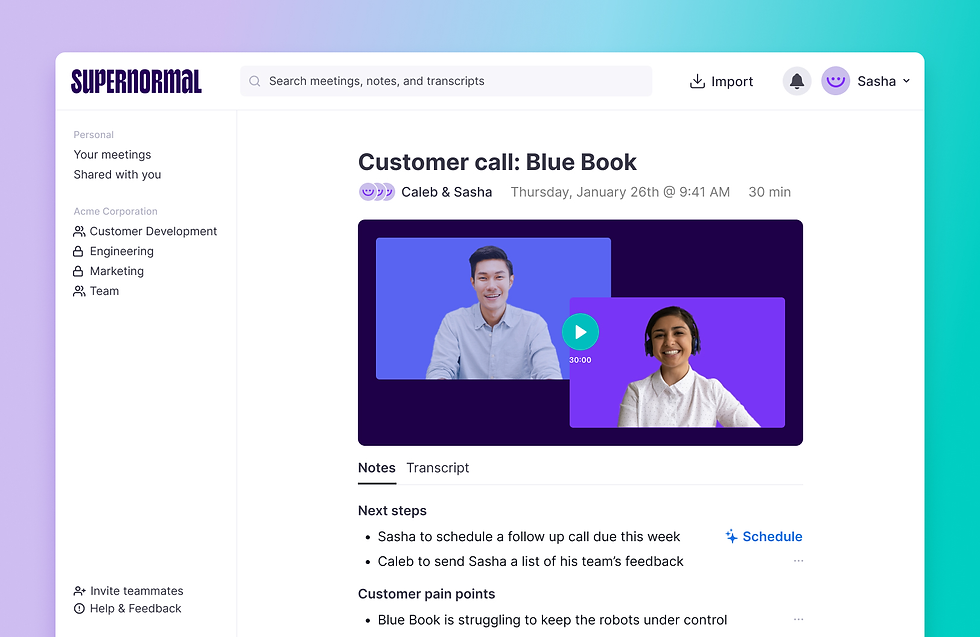
Task: Click the Marketing lock icon
Action: click(78, 271)
